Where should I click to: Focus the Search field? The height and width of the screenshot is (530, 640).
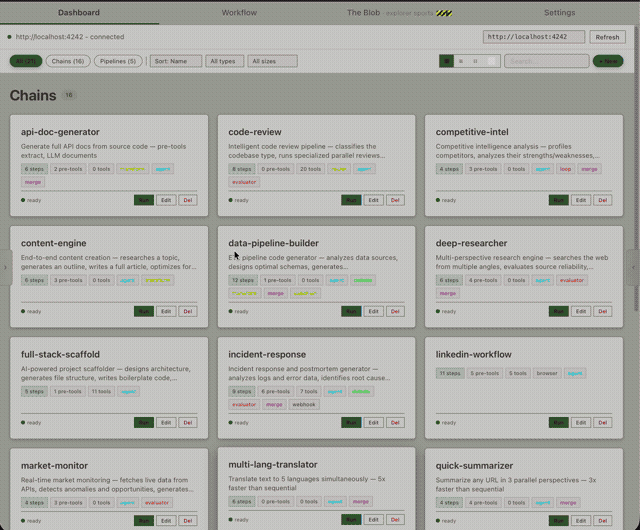547,61
